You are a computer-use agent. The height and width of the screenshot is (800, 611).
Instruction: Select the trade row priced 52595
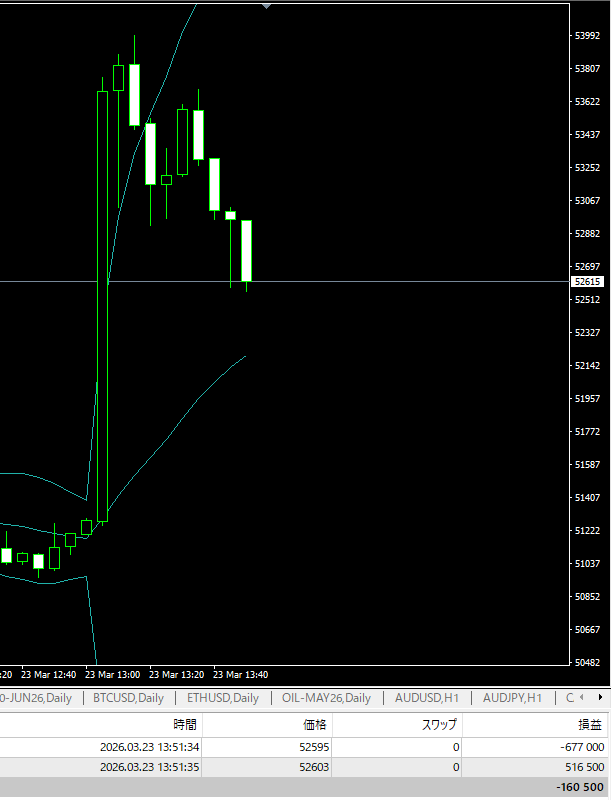point(300,747)
